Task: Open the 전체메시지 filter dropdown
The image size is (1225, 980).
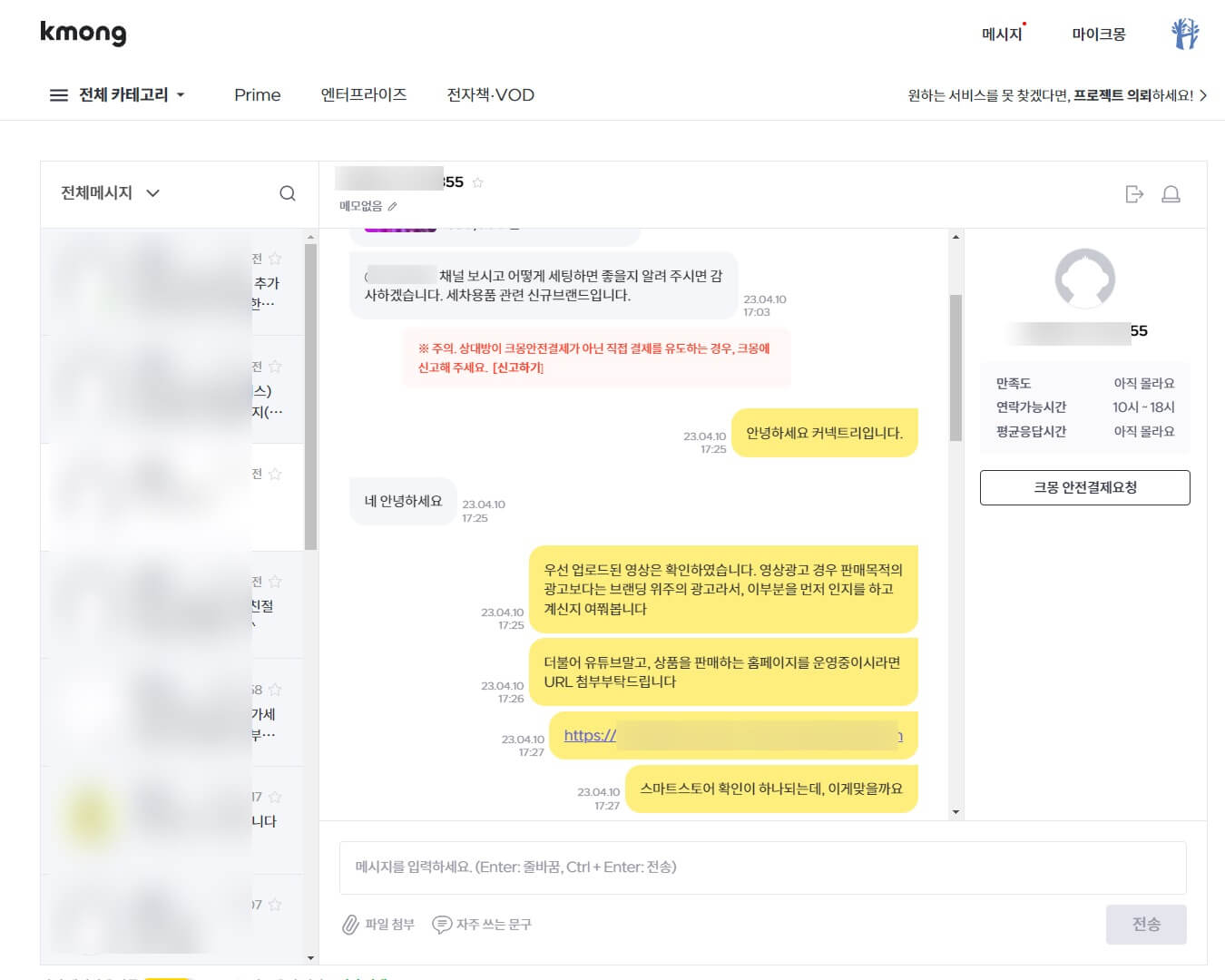Action: point(153,192)
